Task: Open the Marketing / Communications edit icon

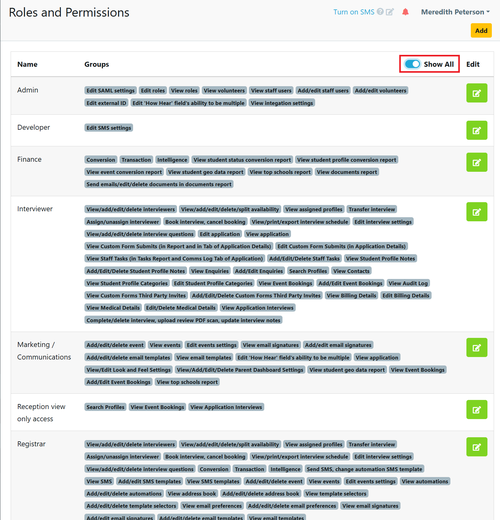Action: tap(477, 348)
